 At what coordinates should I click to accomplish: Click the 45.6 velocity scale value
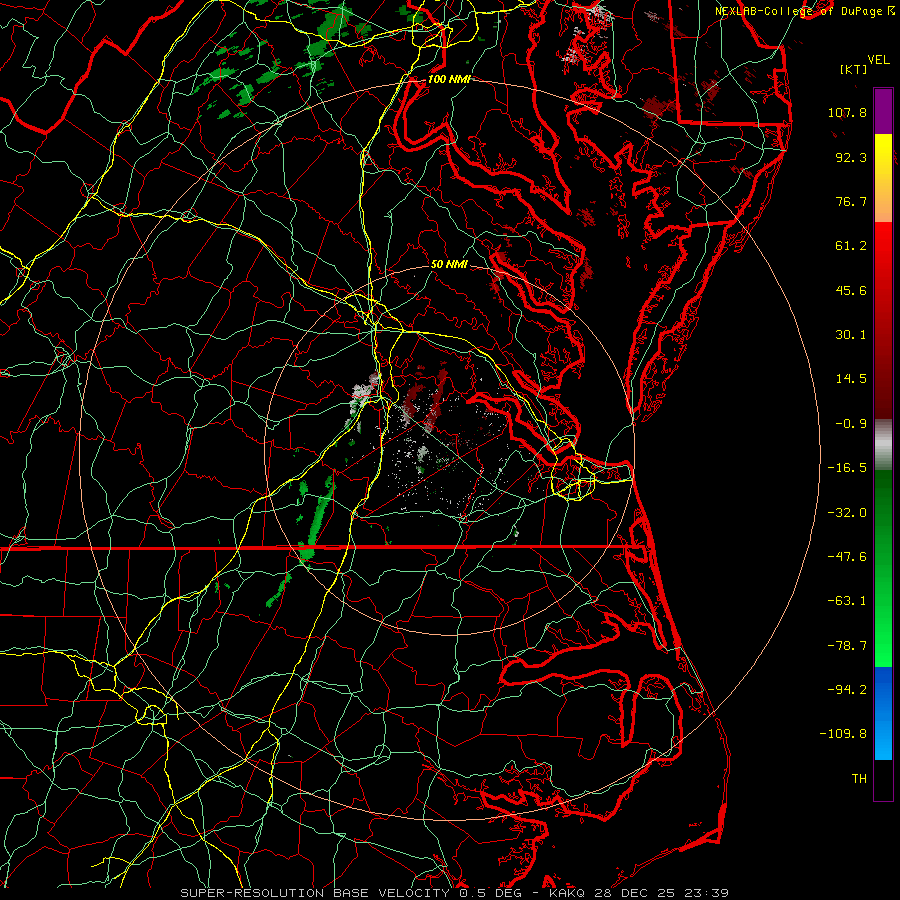(851, 290)
